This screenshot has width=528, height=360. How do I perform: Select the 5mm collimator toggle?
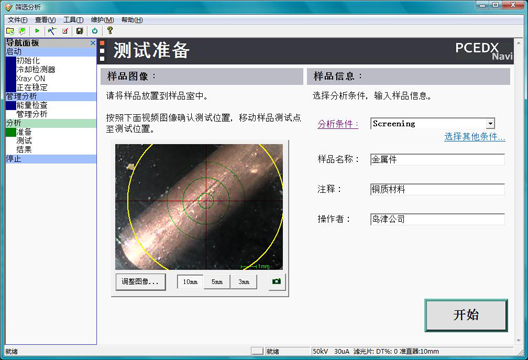point(217,282)
